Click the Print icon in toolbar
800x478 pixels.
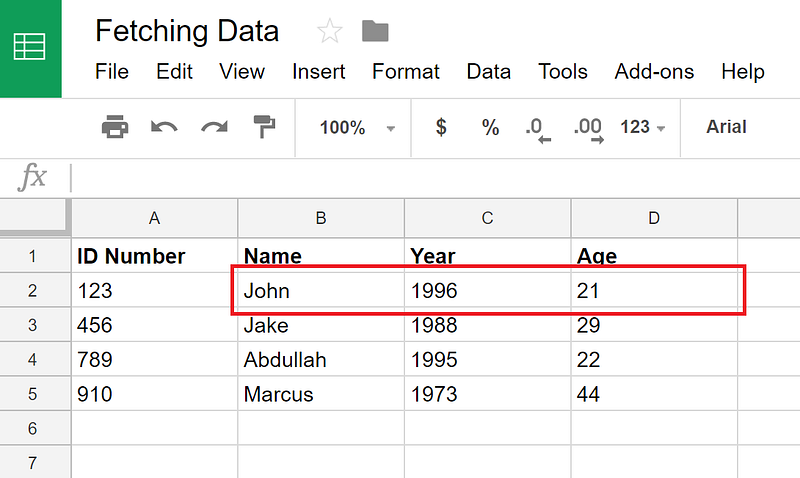click(115, 127)
